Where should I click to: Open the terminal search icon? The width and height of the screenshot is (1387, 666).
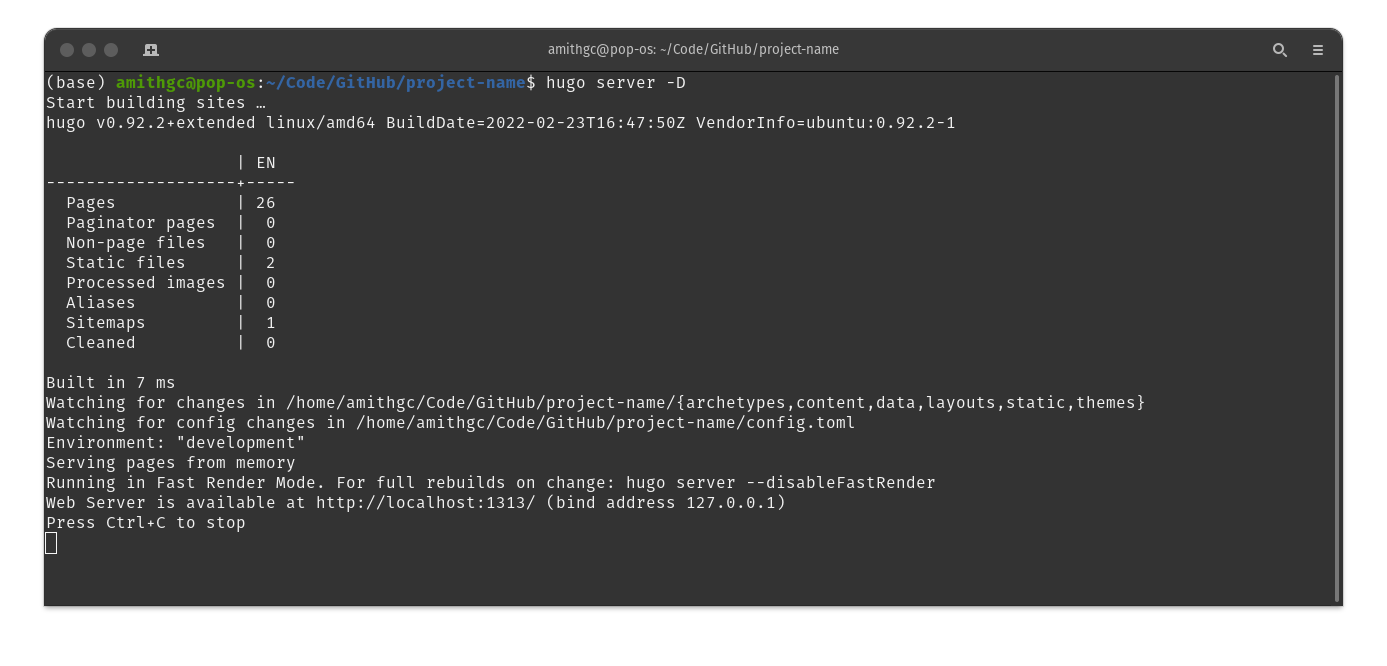coord(1279,49)
